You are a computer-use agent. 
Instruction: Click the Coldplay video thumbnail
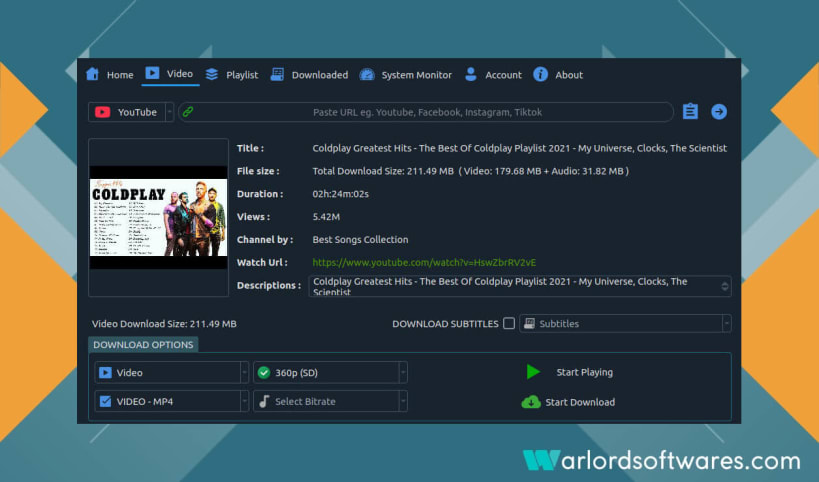(158, 217)
